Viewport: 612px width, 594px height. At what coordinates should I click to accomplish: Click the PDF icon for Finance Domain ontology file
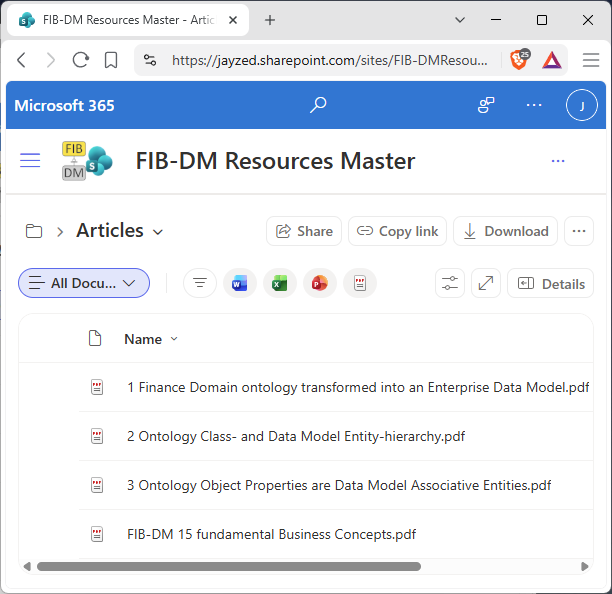point(97,387)
